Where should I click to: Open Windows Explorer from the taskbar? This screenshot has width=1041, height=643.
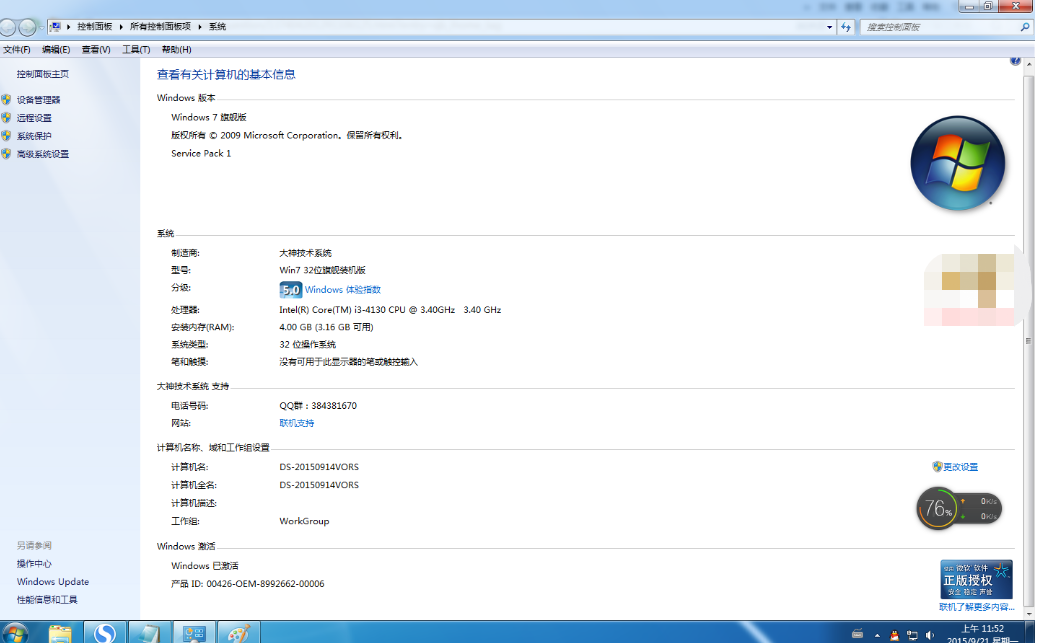click(60, 633)
